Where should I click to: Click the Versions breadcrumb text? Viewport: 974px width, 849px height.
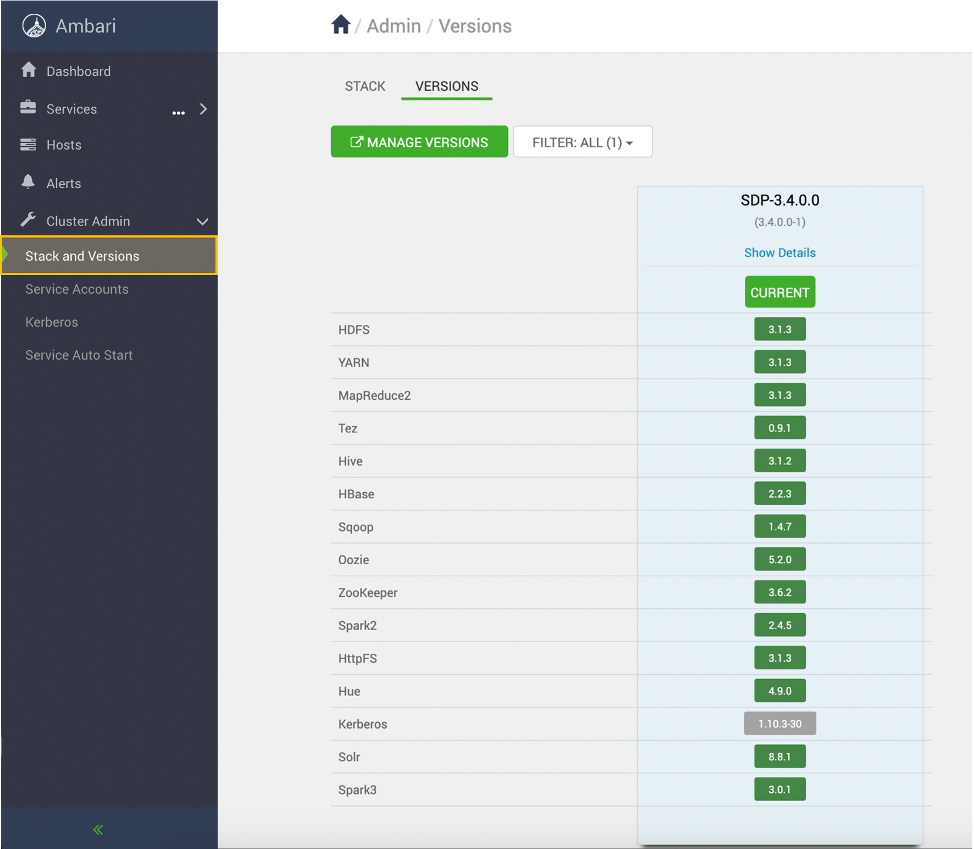click(x=475, y=26)
